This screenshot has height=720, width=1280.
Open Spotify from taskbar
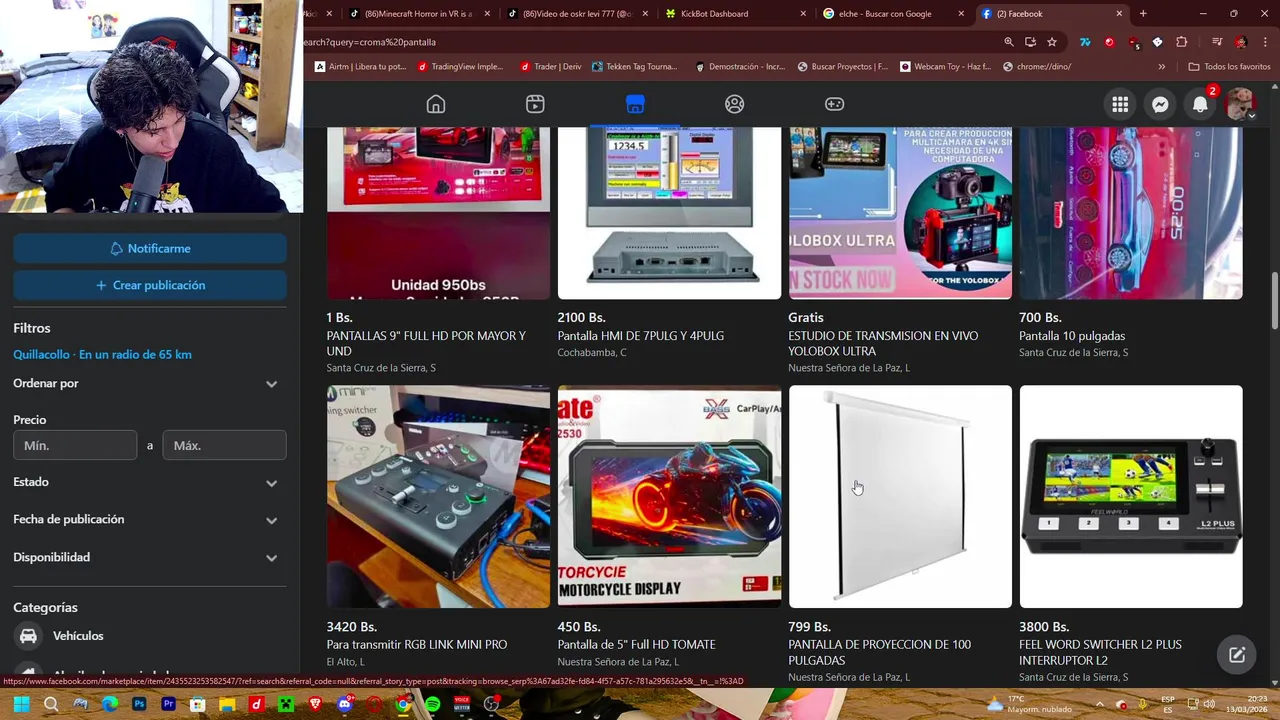tap(432, 704)
